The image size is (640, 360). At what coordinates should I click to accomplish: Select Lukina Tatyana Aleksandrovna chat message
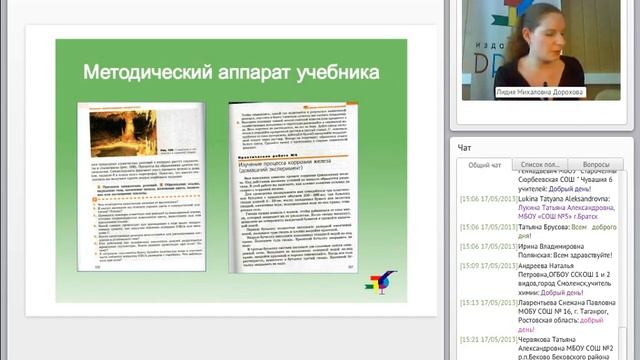[x=539, y=208]
